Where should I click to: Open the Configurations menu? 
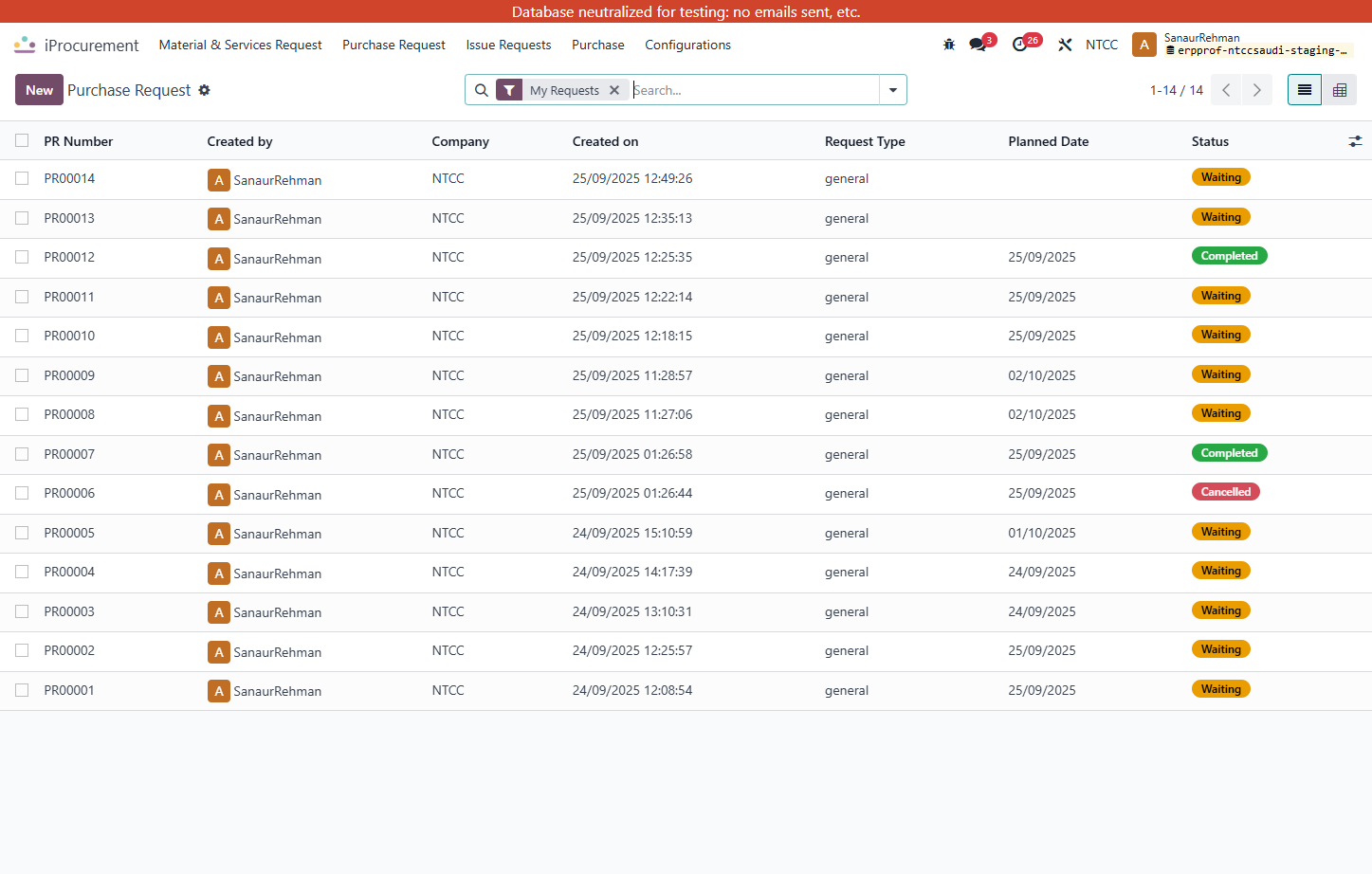click(x=687, y=45)
